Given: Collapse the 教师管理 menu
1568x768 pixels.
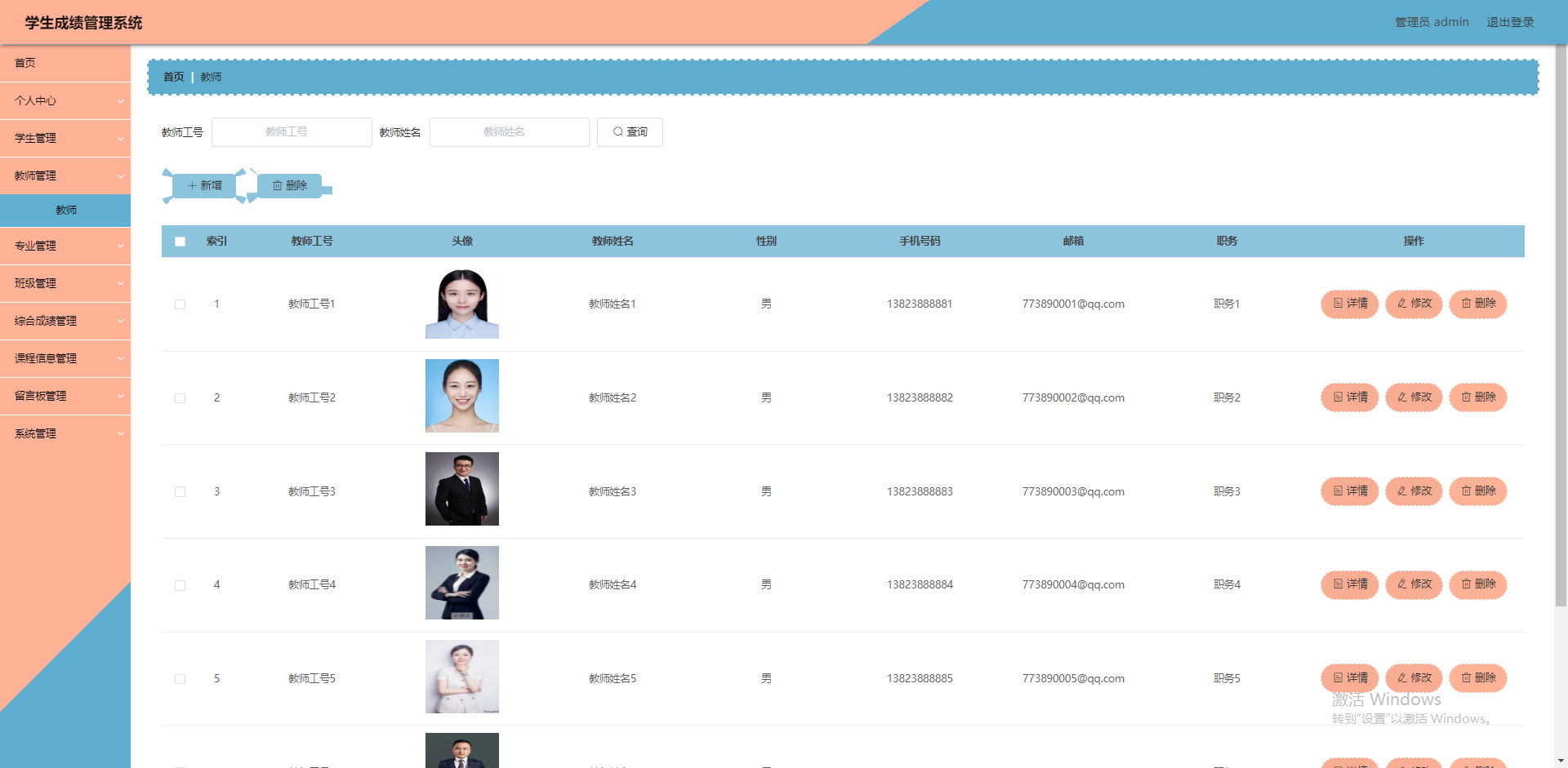Looking at the screenshot, I should coord(65,175).
